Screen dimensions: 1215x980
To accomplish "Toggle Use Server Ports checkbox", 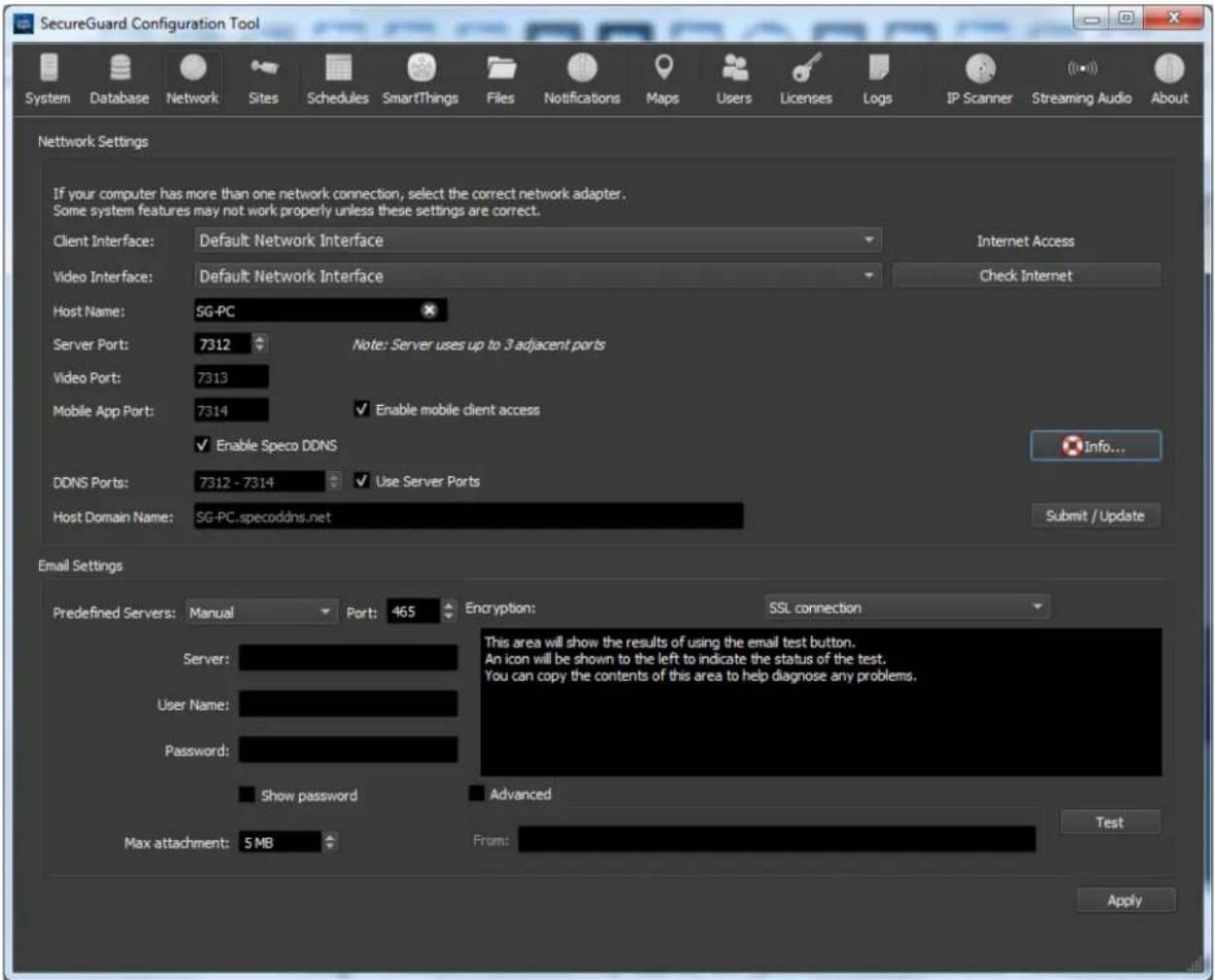I will [361, 481].
